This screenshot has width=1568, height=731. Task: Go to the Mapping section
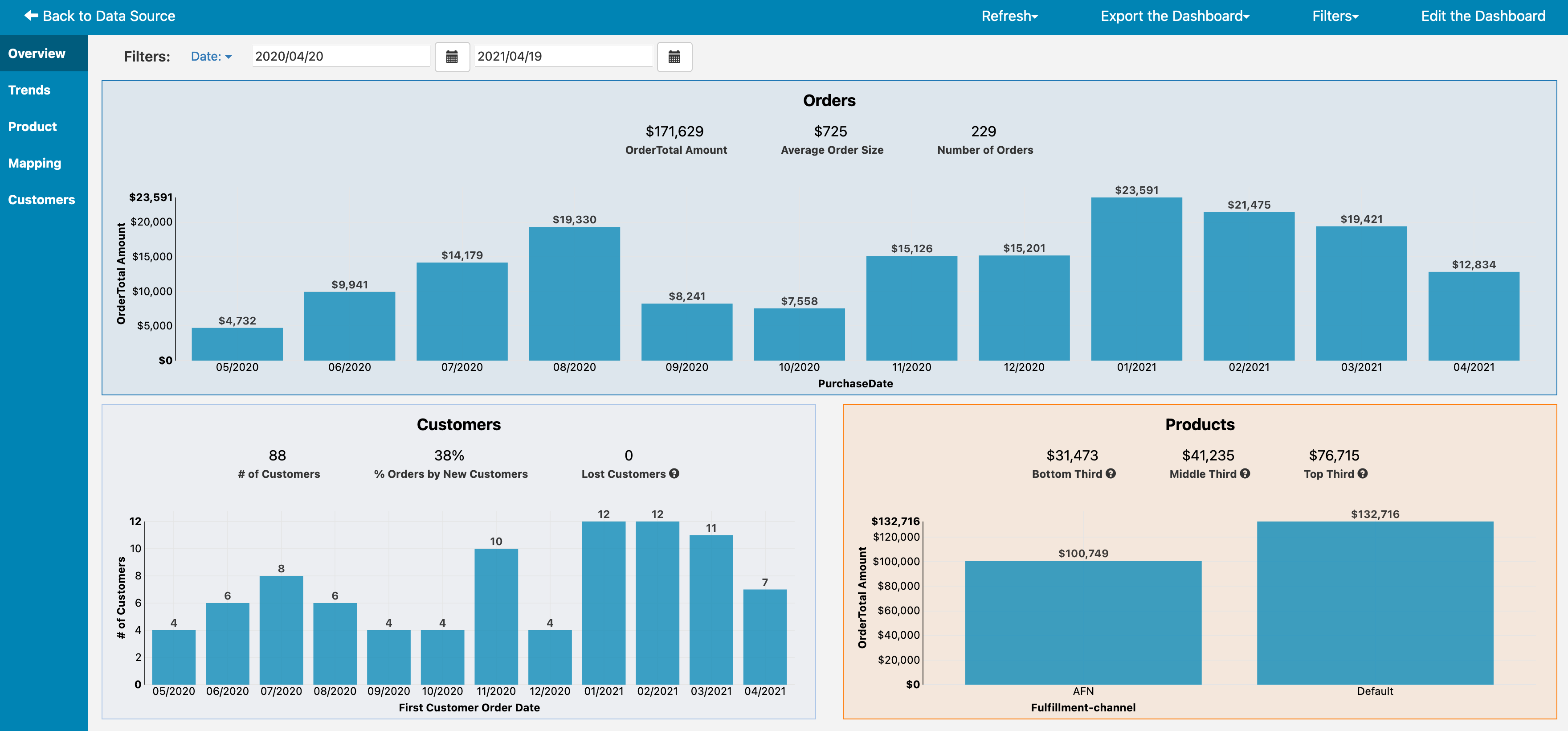click(35, 163)
